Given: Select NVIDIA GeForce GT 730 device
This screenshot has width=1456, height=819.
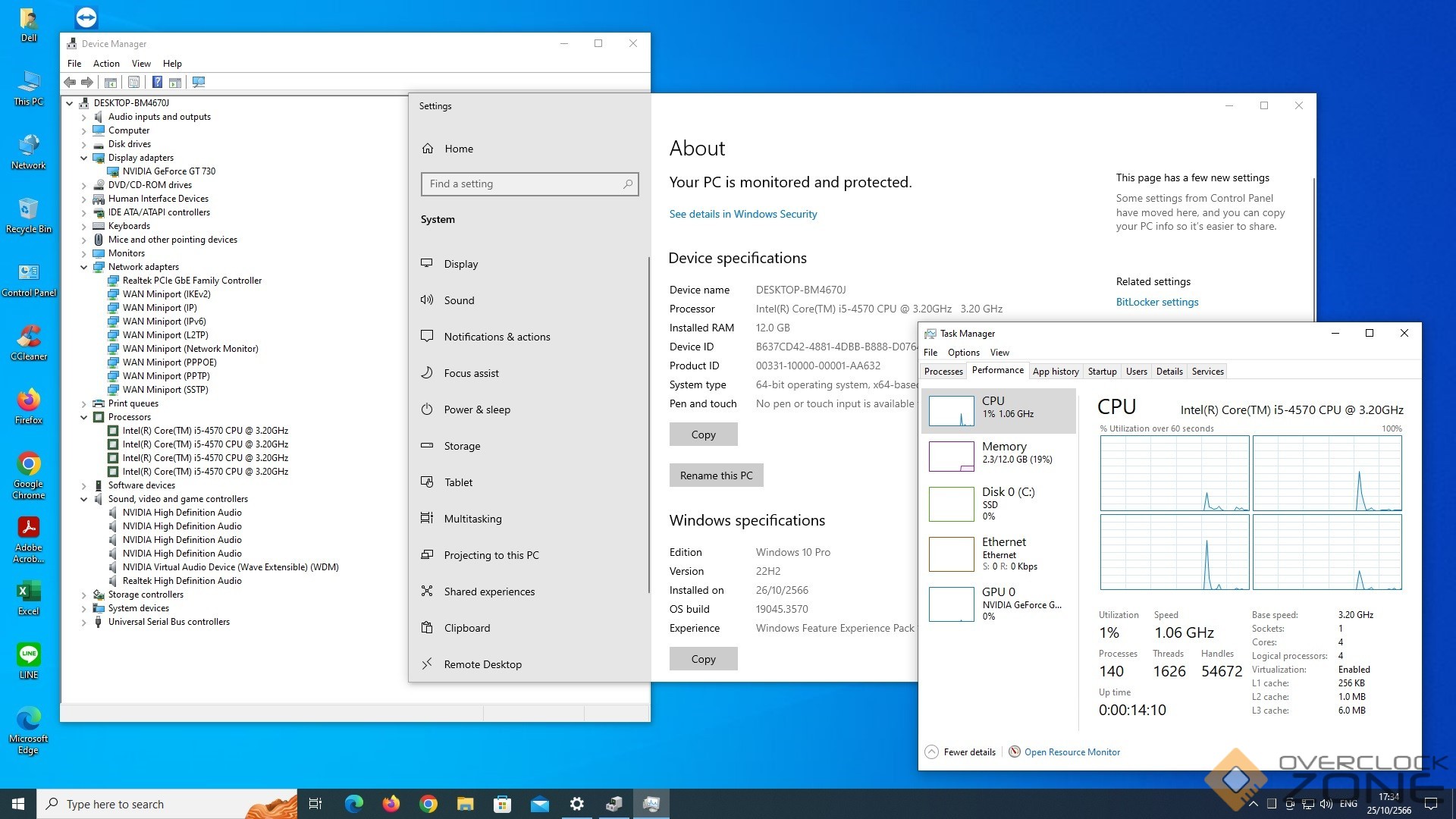Looking at the screenshot, I should pos(168,171).
